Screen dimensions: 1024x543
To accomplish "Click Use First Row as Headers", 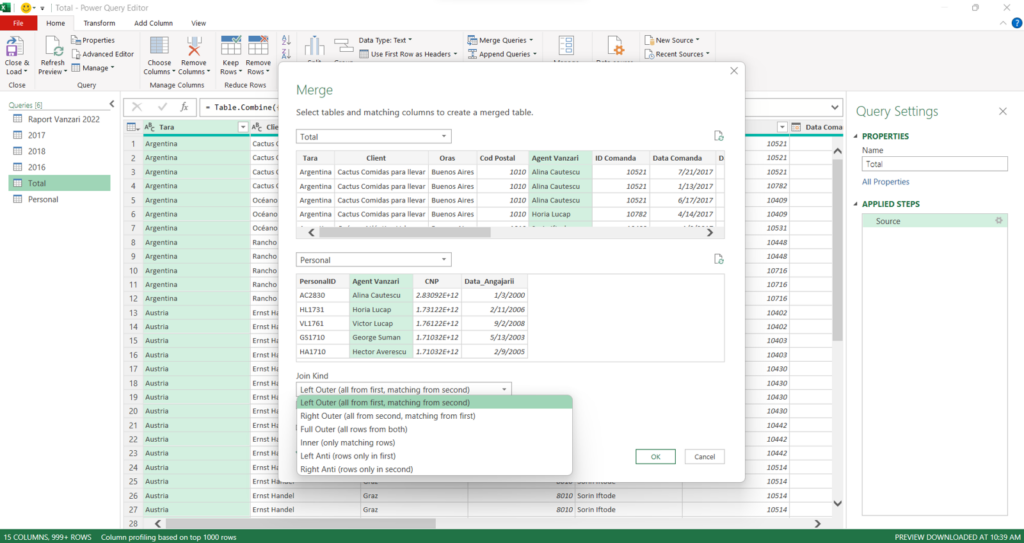I will (x=408, y=54).
